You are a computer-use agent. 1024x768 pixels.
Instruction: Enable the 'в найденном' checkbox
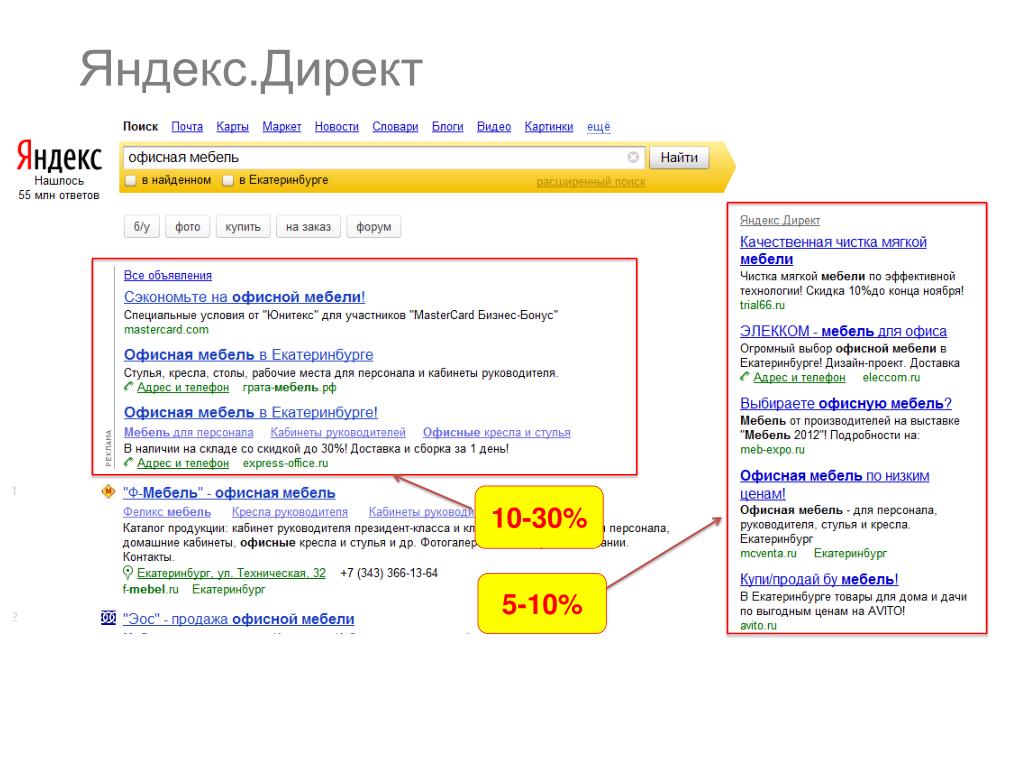coord(131,180)
